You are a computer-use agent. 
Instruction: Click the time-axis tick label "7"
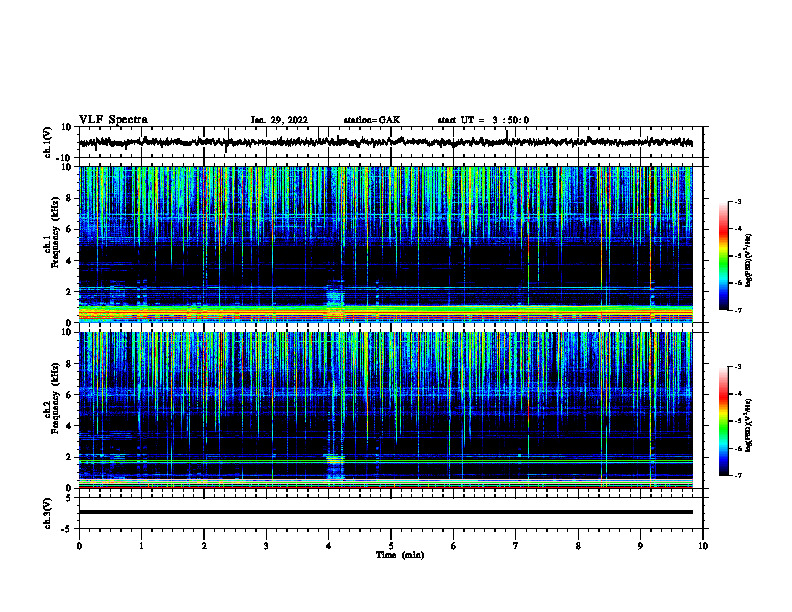click(516, 546)
